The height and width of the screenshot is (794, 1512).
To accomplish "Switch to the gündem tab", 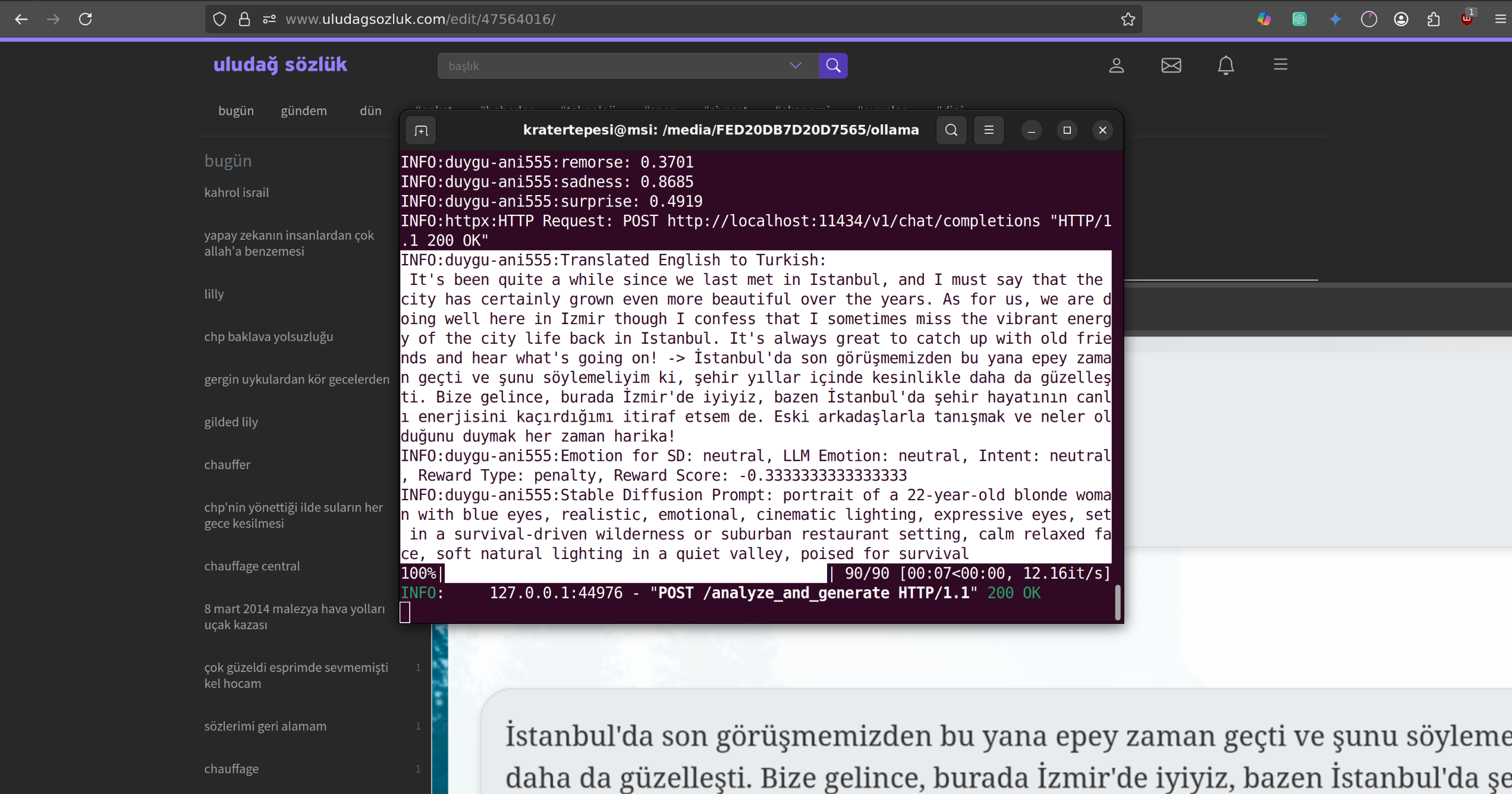I will 303,111.
